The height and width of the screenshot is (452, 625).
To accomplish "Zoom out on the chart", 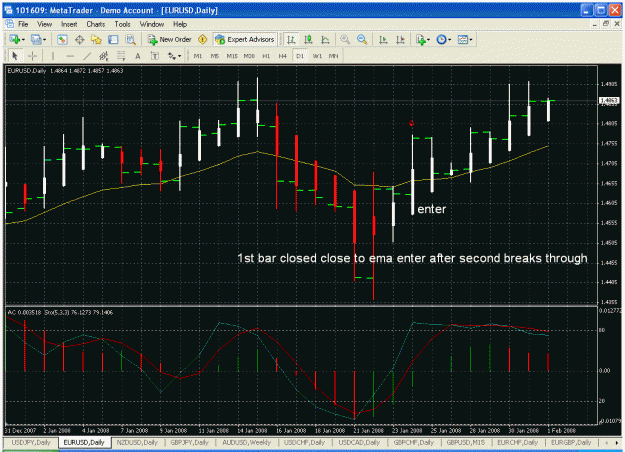I will pos(362,39).
